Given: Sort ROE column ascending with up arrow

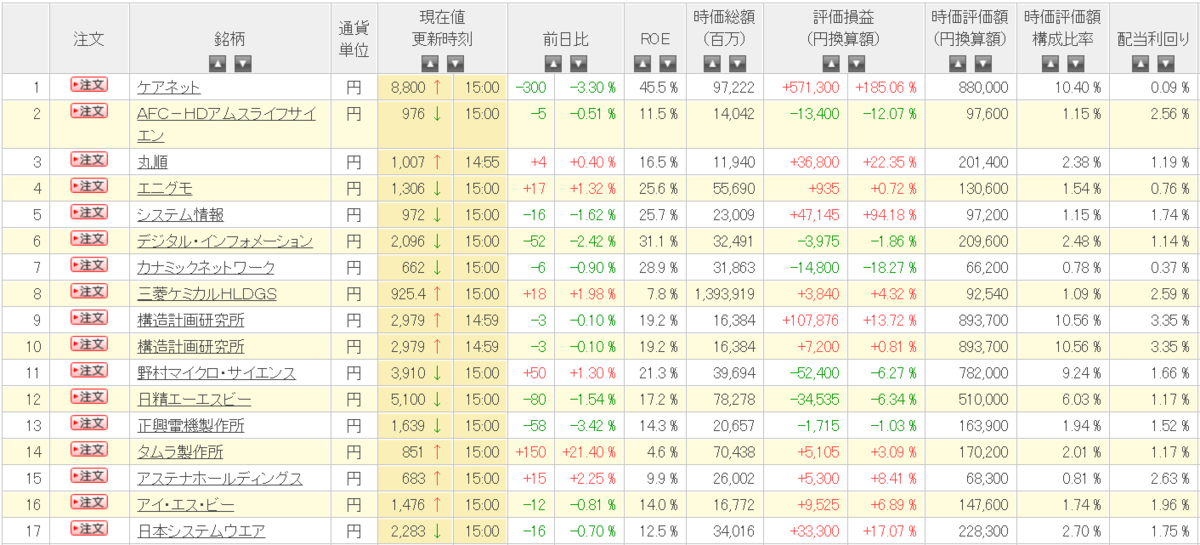Looking at the screenshot, I should [643, 64].
